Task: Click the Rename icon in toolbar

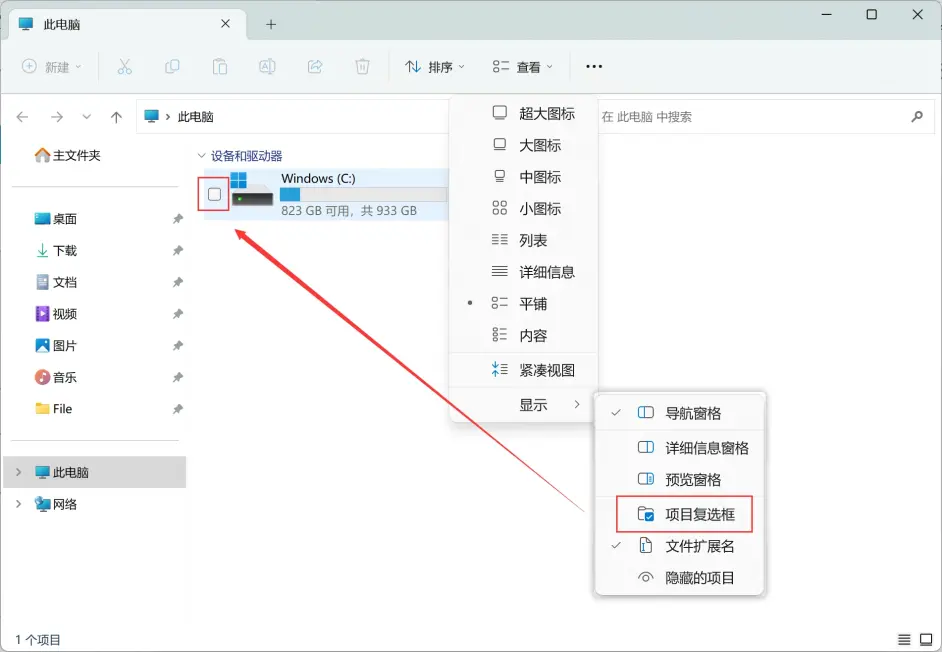Action: pyautogui.click(x=267, y=67)
